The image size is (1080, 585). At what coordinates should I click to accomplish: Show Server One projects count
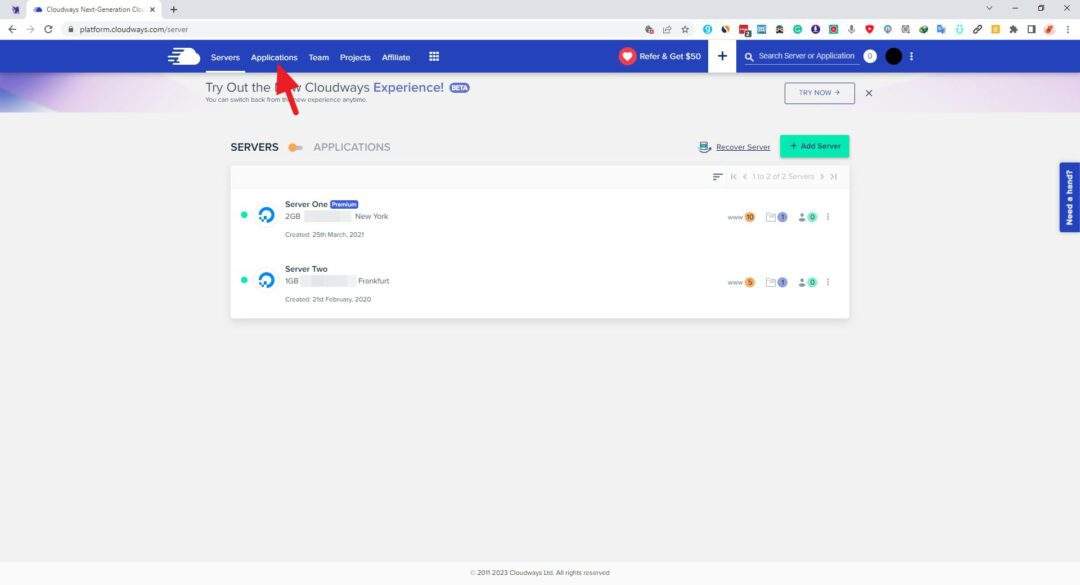click(776, 217)
